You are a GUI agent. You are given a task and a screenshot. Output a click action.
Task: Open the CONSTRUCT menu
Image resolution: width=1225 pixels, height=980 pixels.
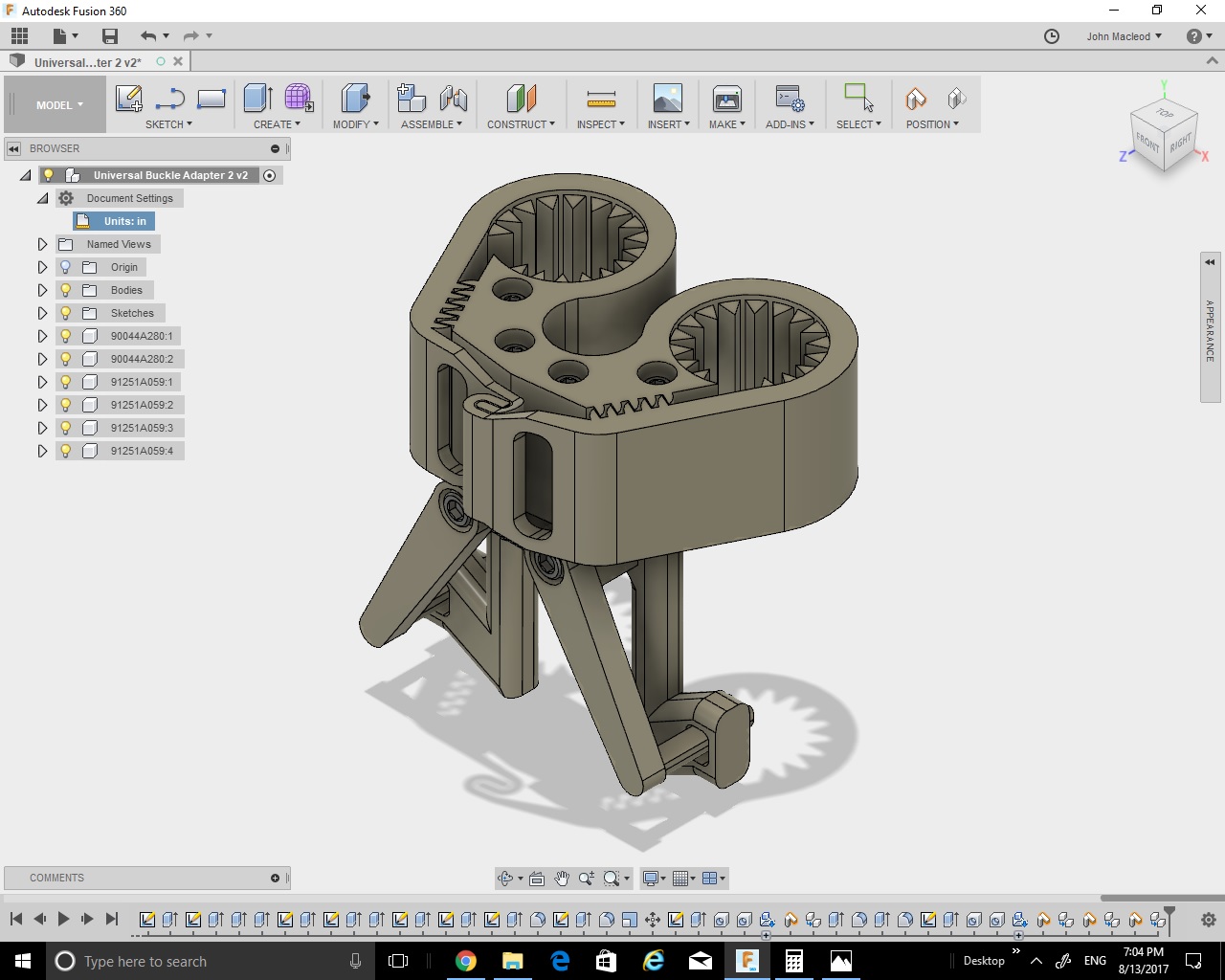(x=521, y=124)
